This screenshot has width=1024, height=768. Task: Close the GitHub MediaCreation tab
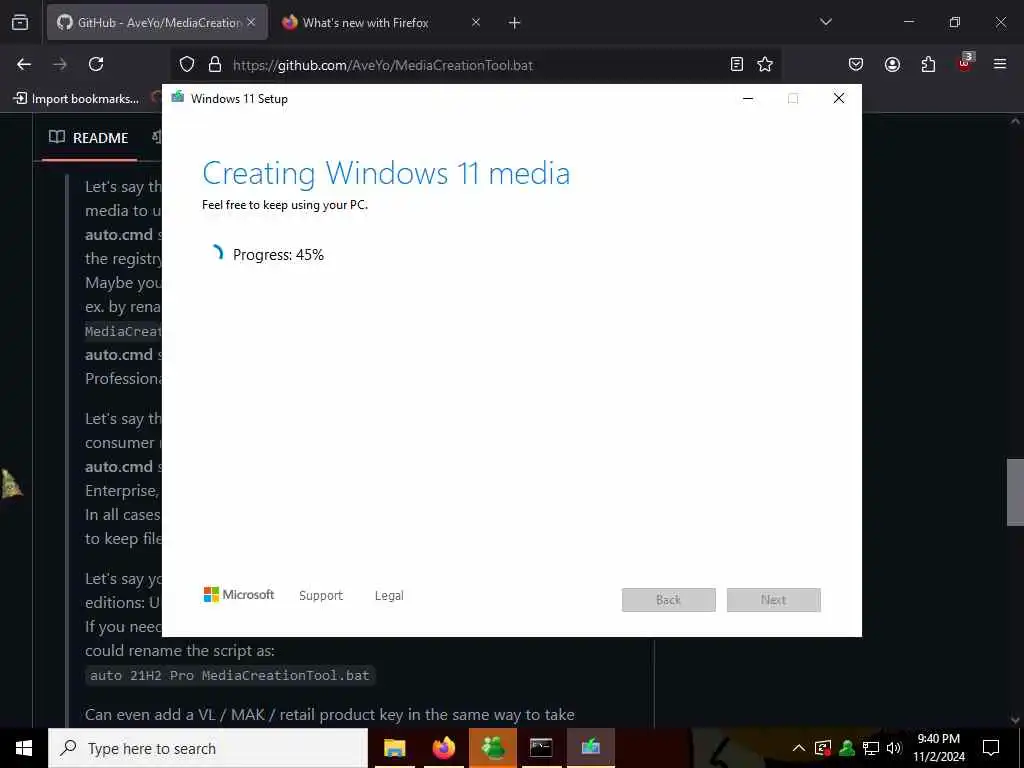click(251, 22)
